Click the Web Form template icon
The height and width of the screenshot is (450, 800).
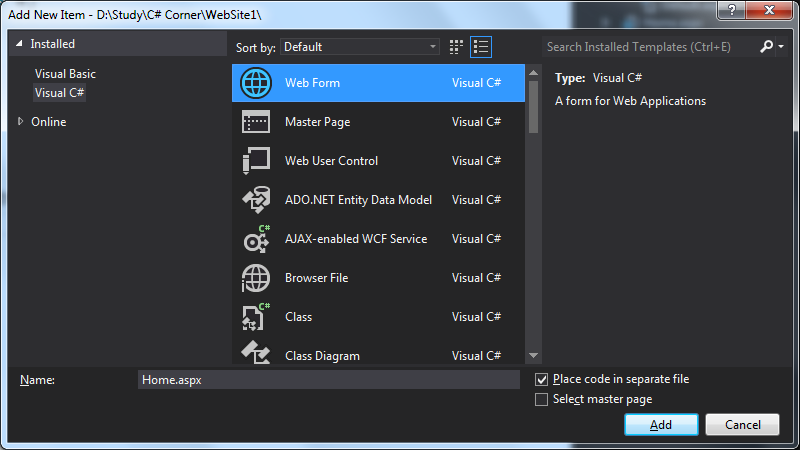(256, 83)
